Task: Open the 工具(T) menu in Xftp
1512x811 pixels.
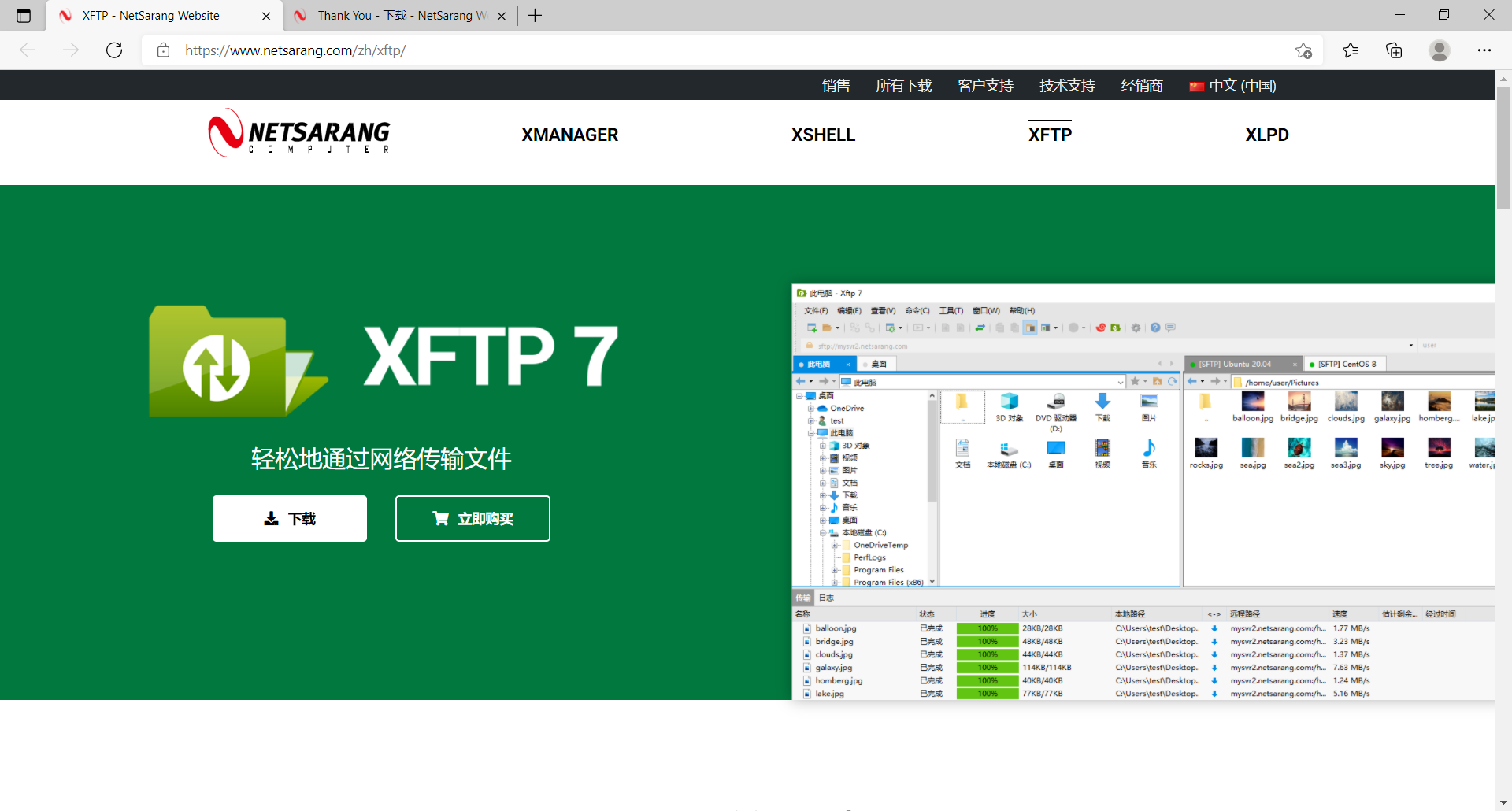Action: (951, 311)
